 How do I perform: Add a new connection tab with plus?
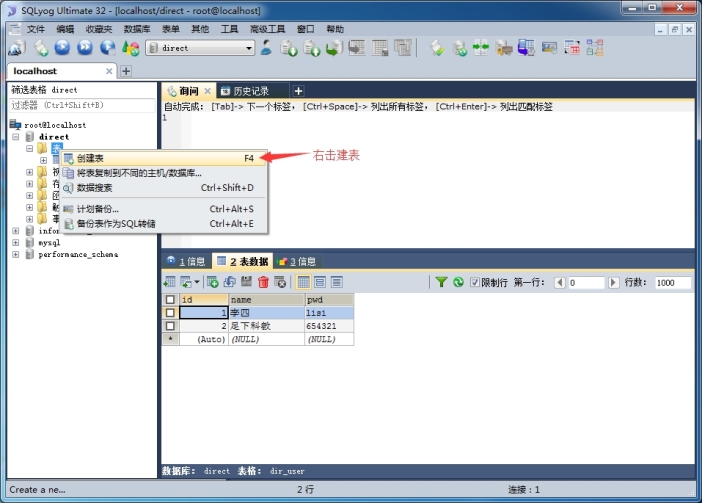126,71
